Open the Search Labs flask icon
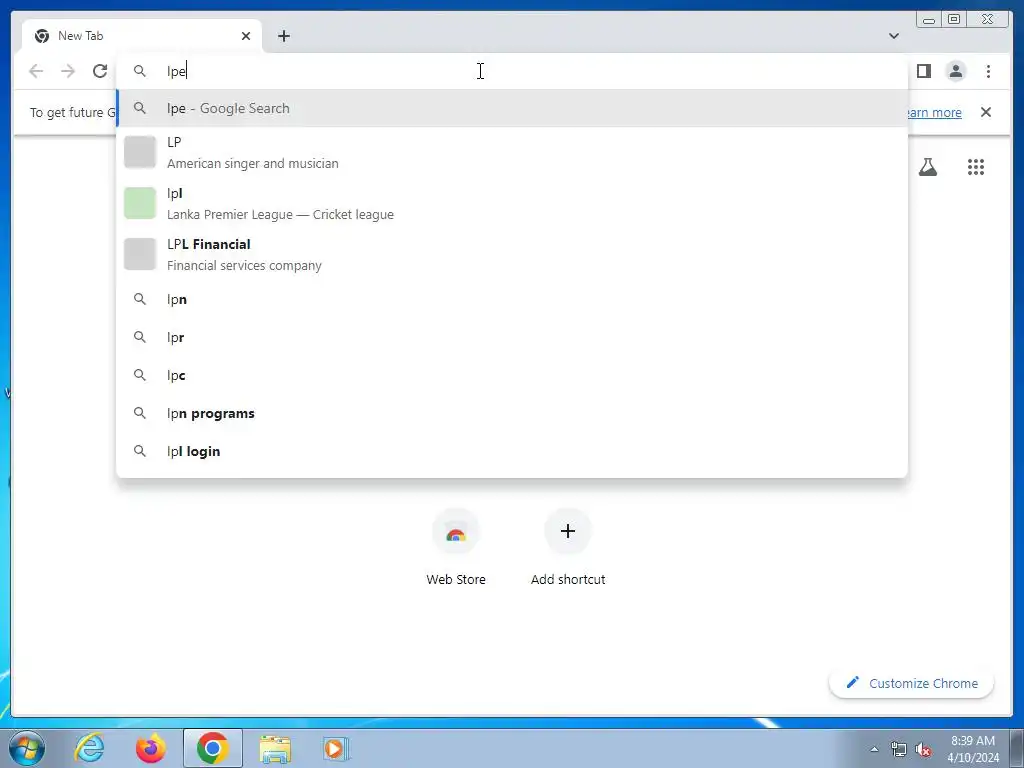Viewport: 1024px width, 768px height. 927,167
